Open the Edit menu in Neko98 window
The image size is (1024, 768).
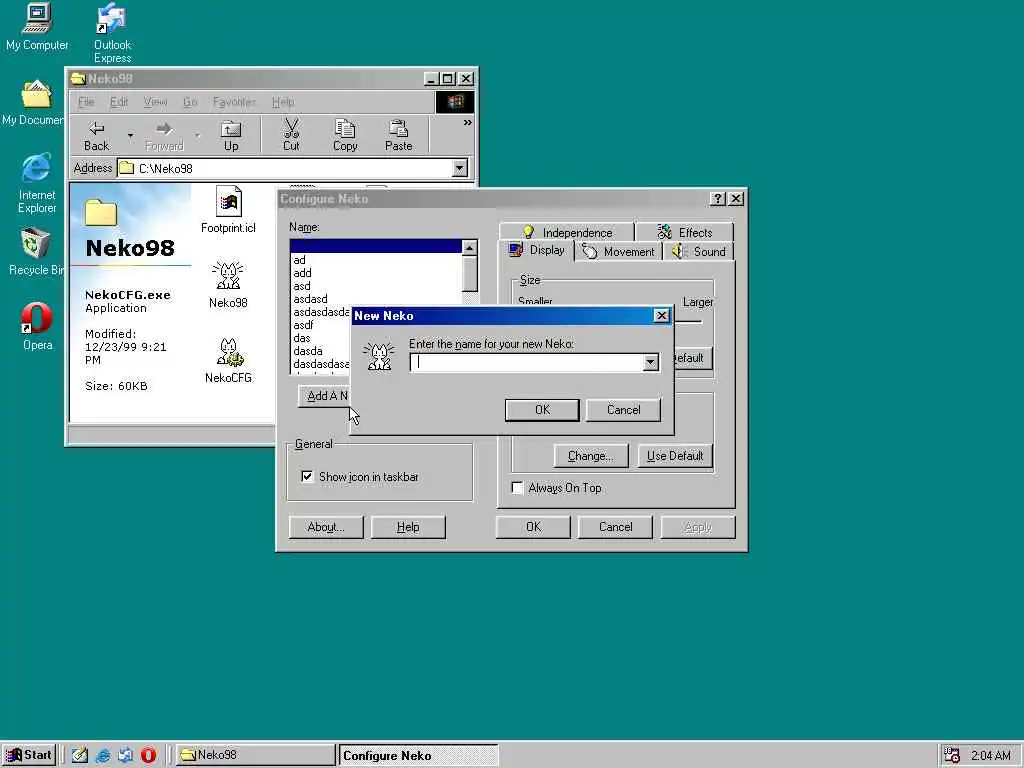[x=119, y=102]
